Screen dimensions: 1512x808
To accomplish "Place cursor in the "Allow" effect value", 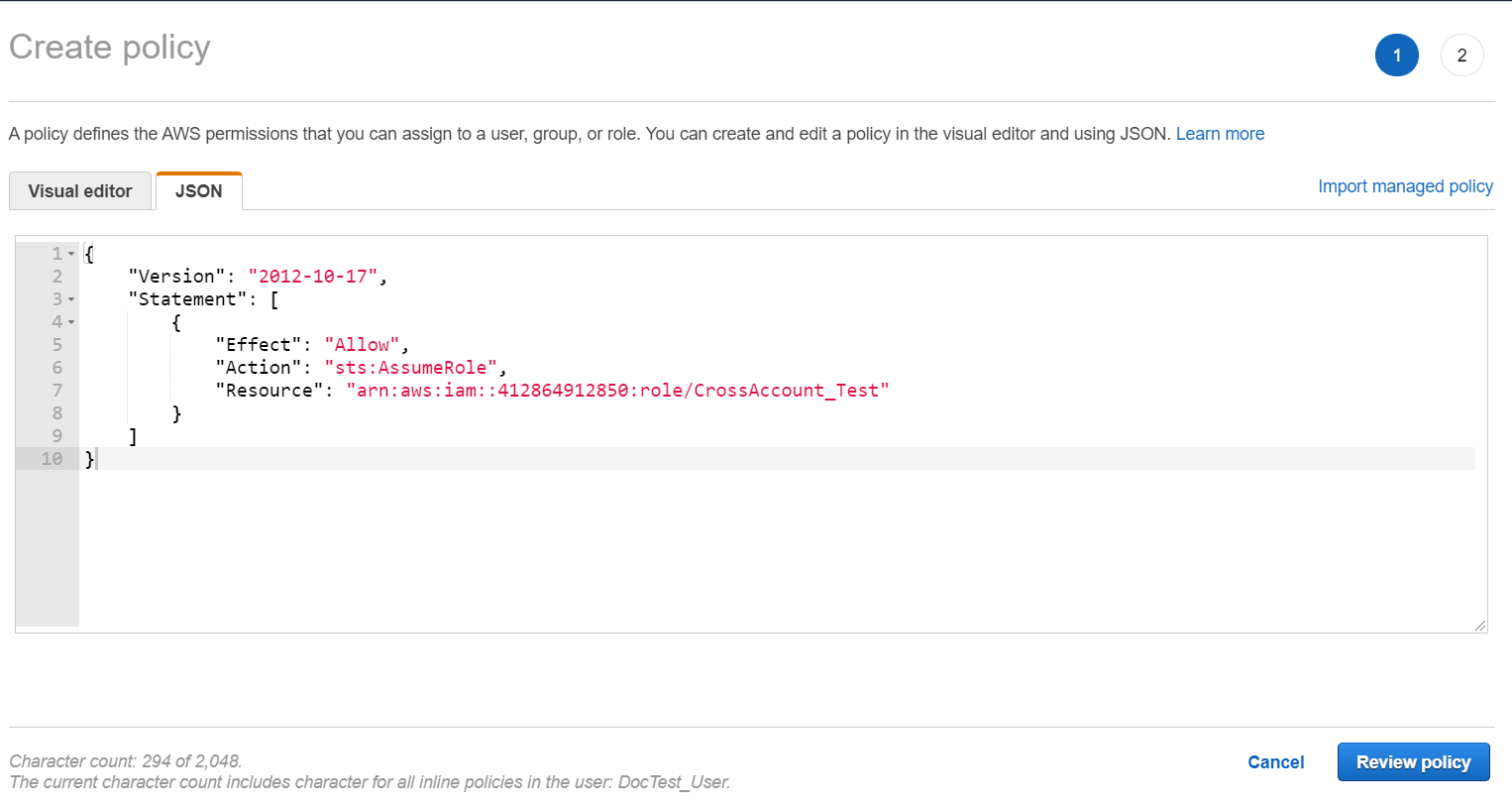I will coord(362,345).
